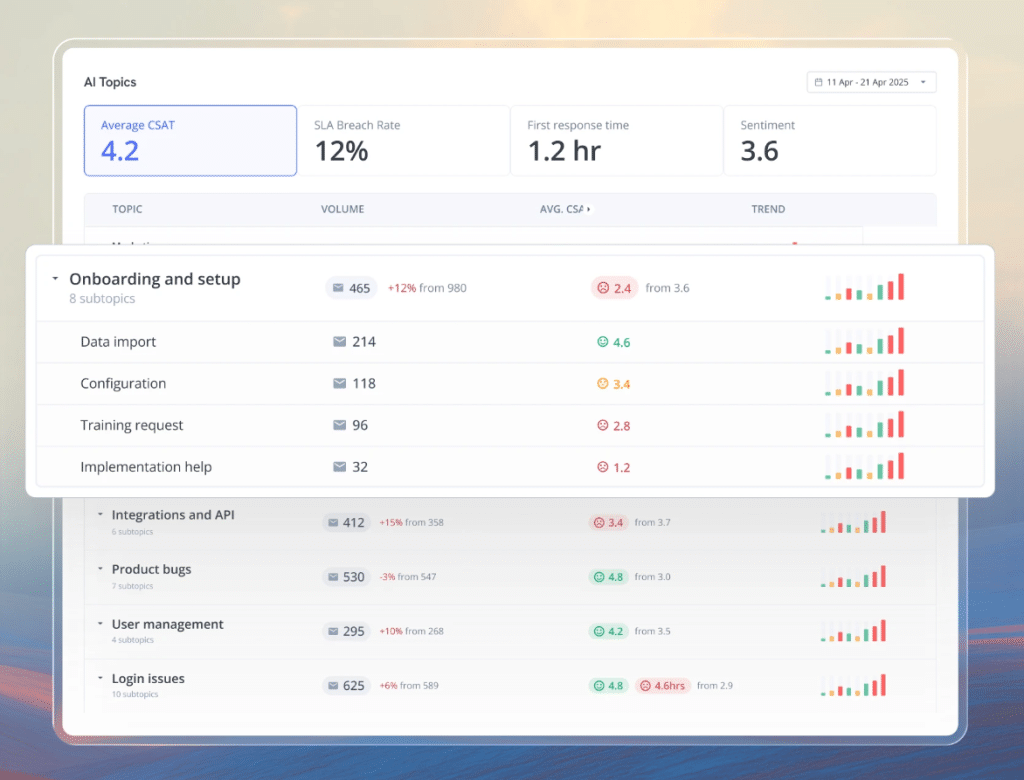Image resolution: width=1024 pixels, height=780 pixels.
Task: Switch to First response time card
Action: tap(616, 140)
